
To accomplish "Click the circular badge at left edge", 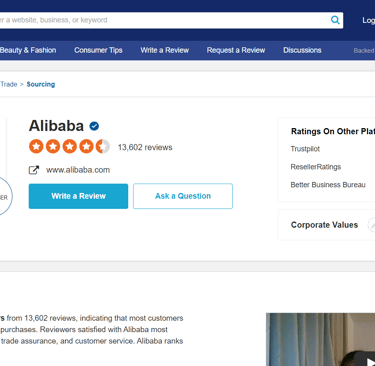I will (x=4, y=196).
